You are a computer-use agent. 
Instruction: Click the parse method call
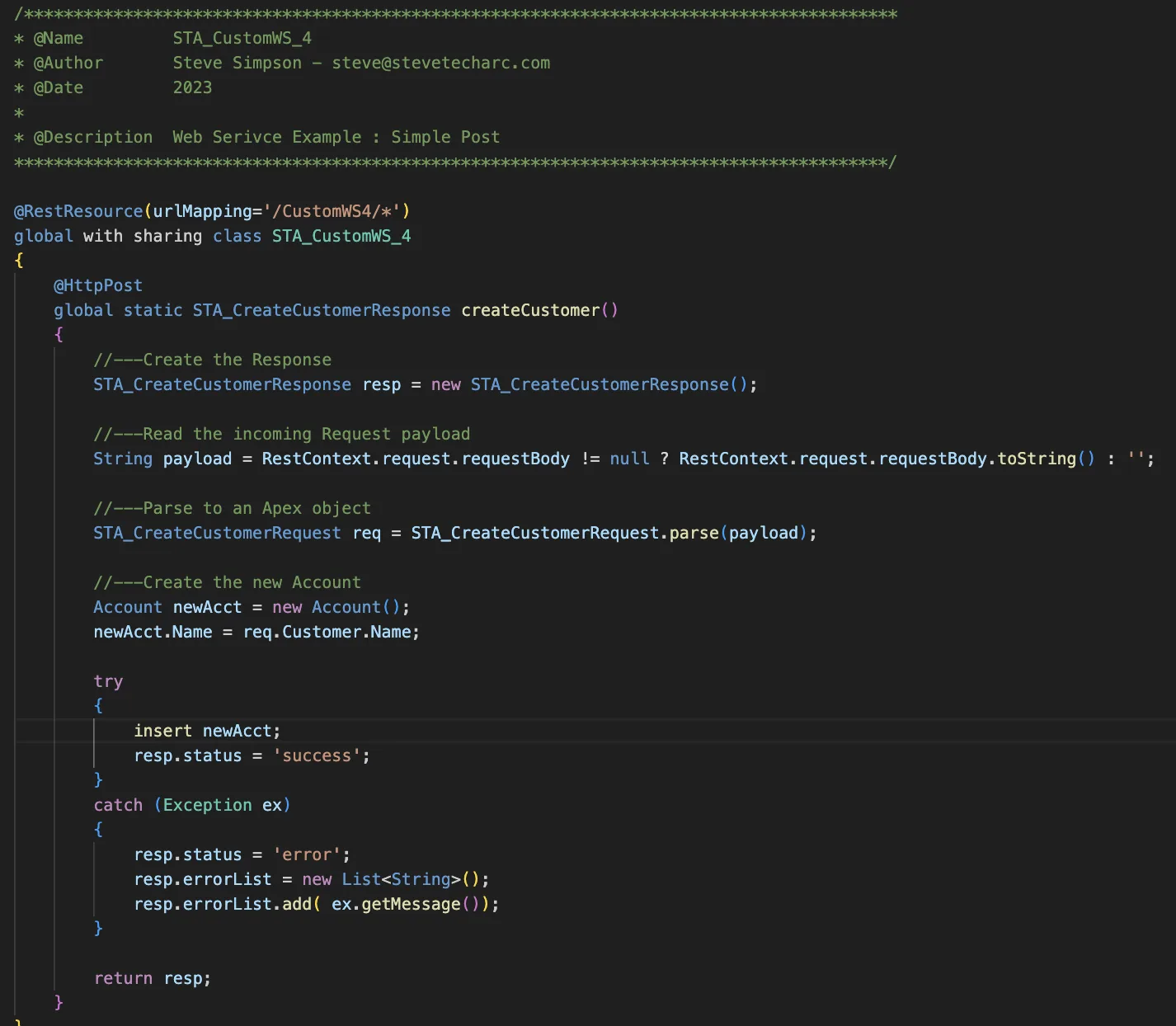(694, 533)
